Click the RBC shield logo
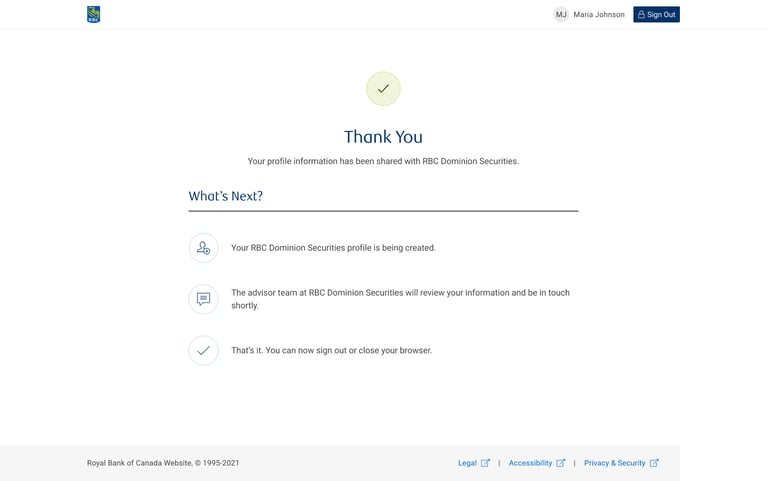 pos(94,14)
